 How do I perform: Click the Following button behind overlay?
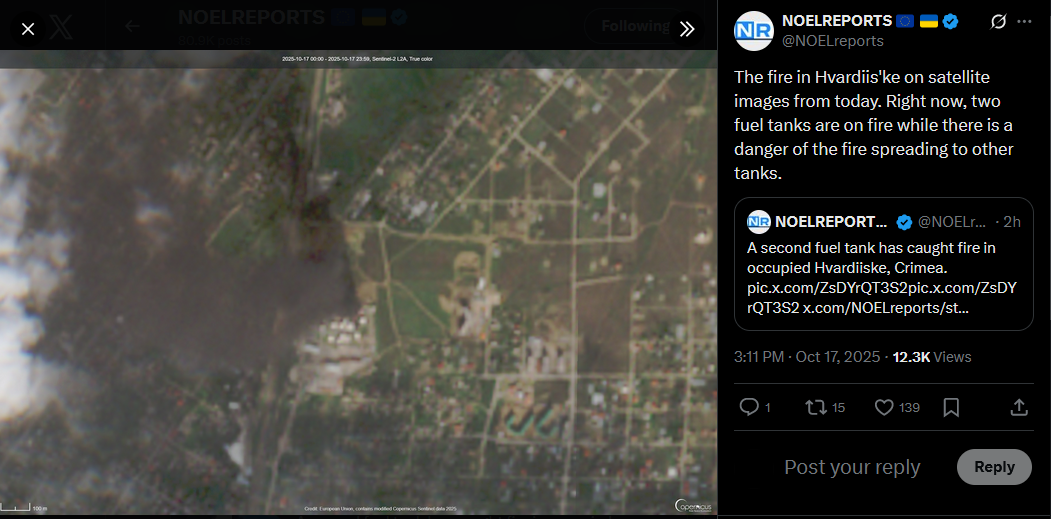click(x=634, y=26)
